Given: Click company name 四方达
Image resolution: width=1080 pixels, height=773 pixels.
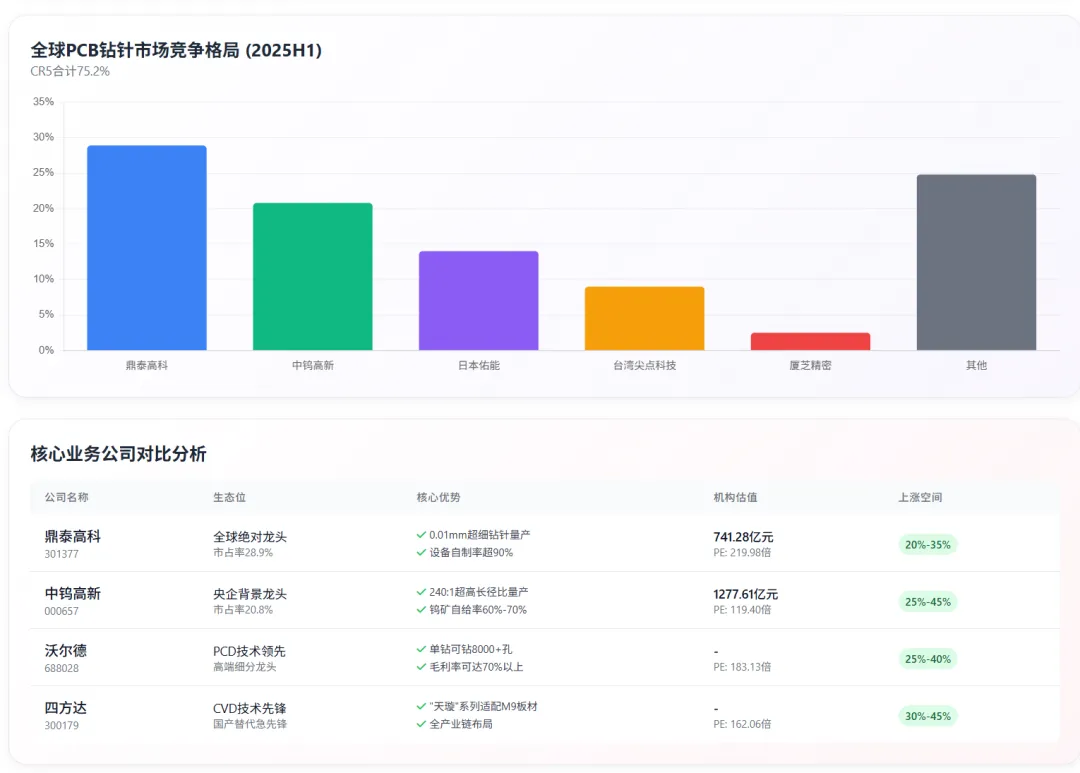Looking at the screenshot, I should (65, 708).
